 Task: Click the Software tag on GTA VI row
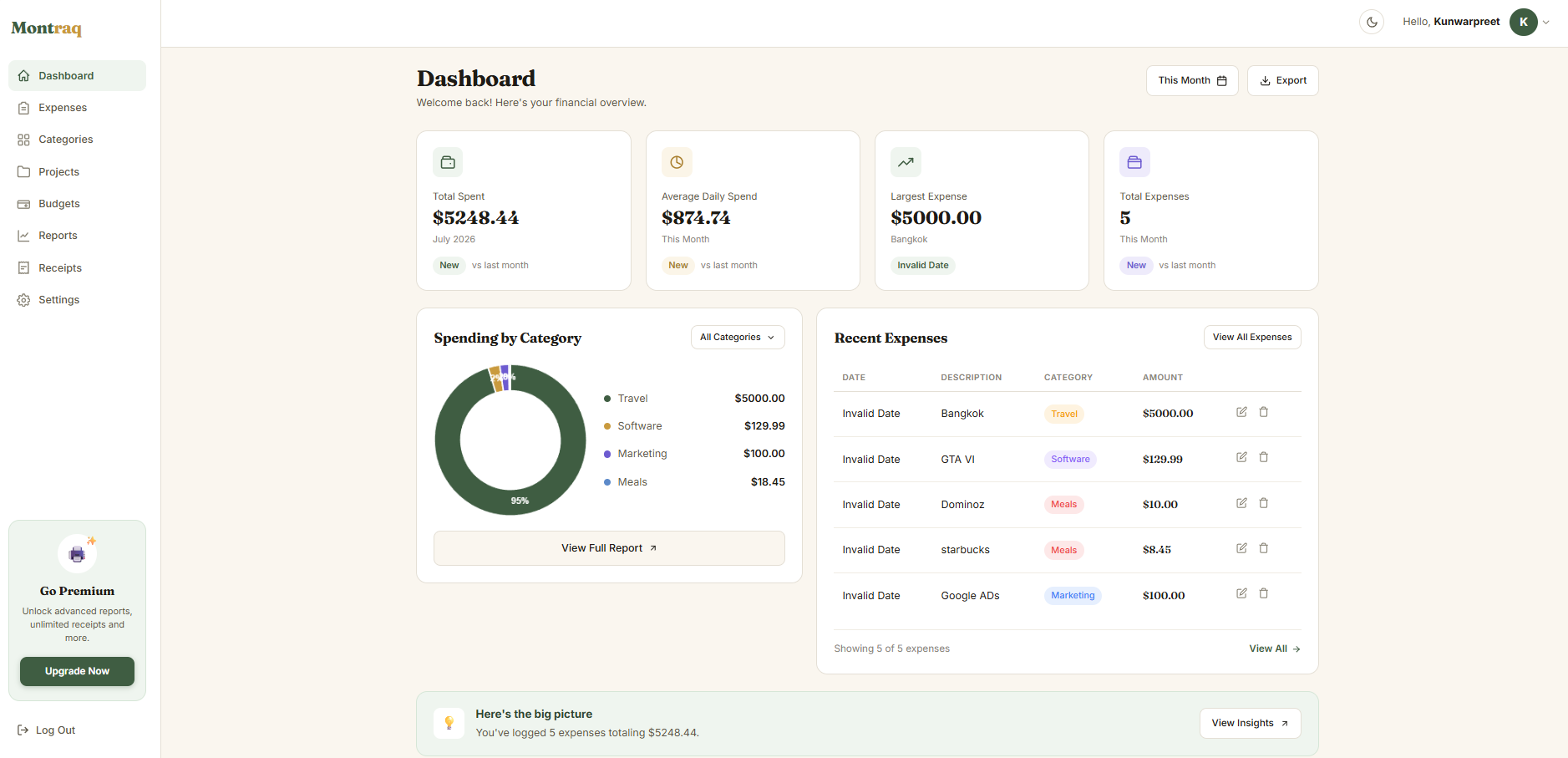tap(1070, 459)
